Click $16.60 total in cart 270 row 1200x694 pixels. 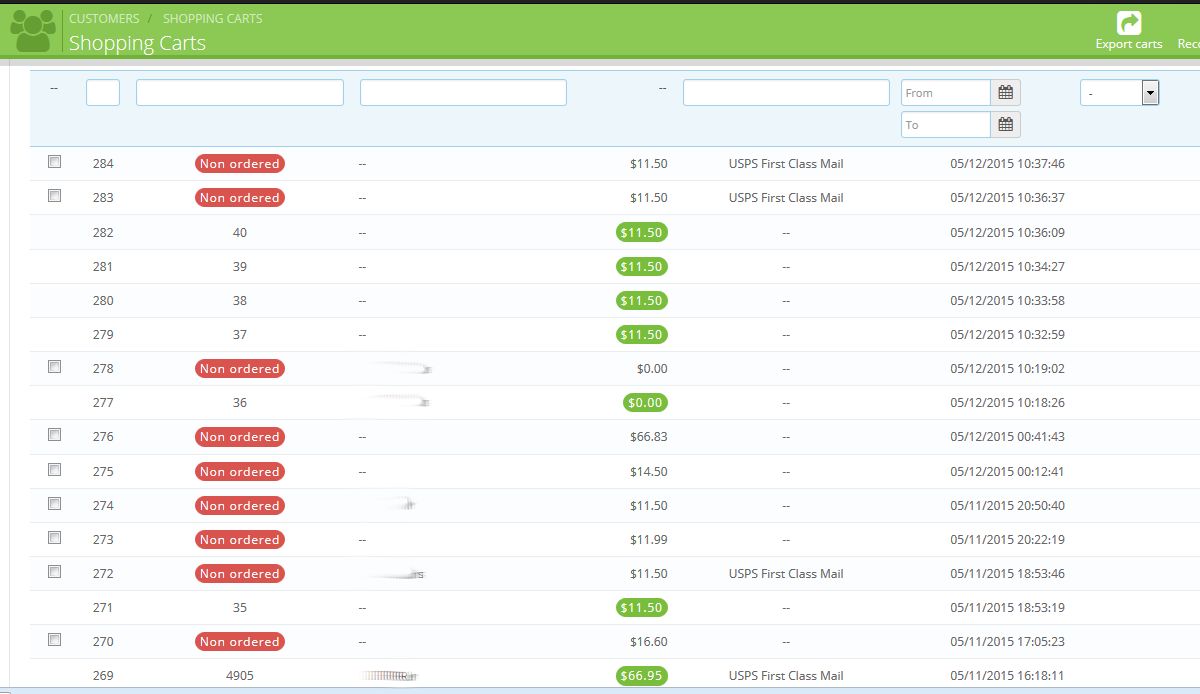[649, 642]
